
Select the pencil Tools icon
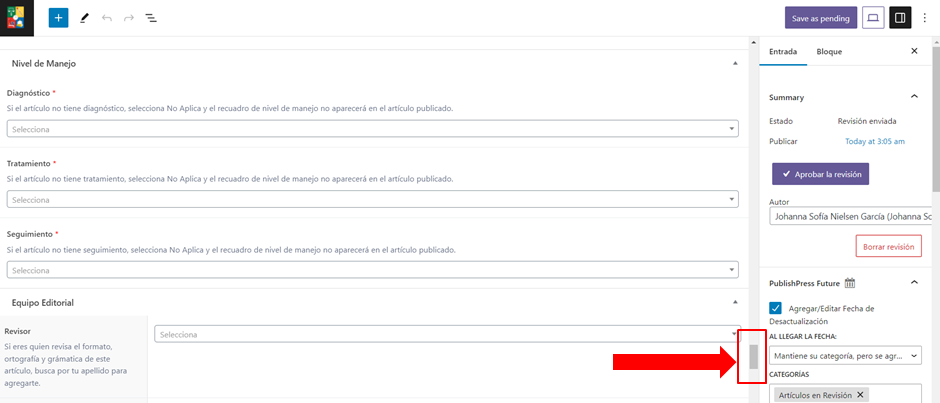pyautogui.click(x=84, y=18)
